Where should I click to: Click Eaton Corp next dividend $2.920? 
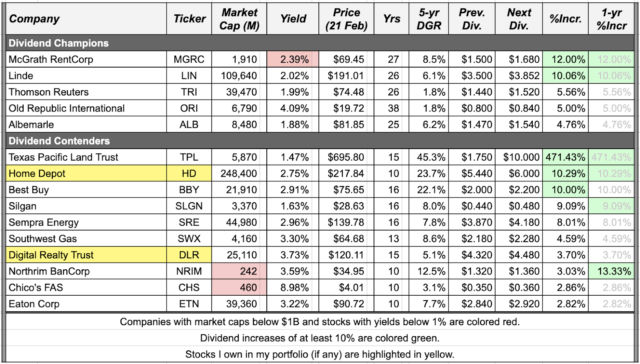point(519,304)
